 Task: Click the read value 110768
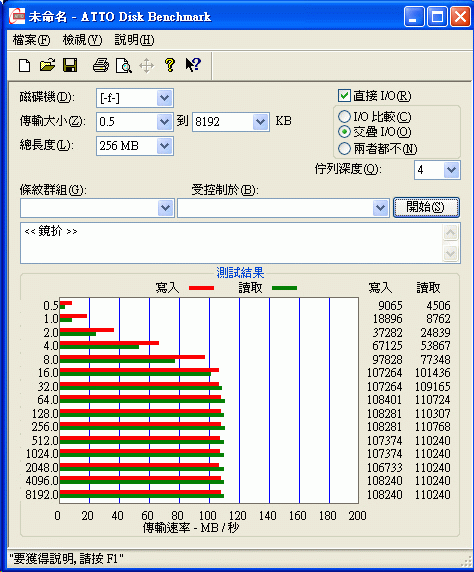tap(432, 426)
